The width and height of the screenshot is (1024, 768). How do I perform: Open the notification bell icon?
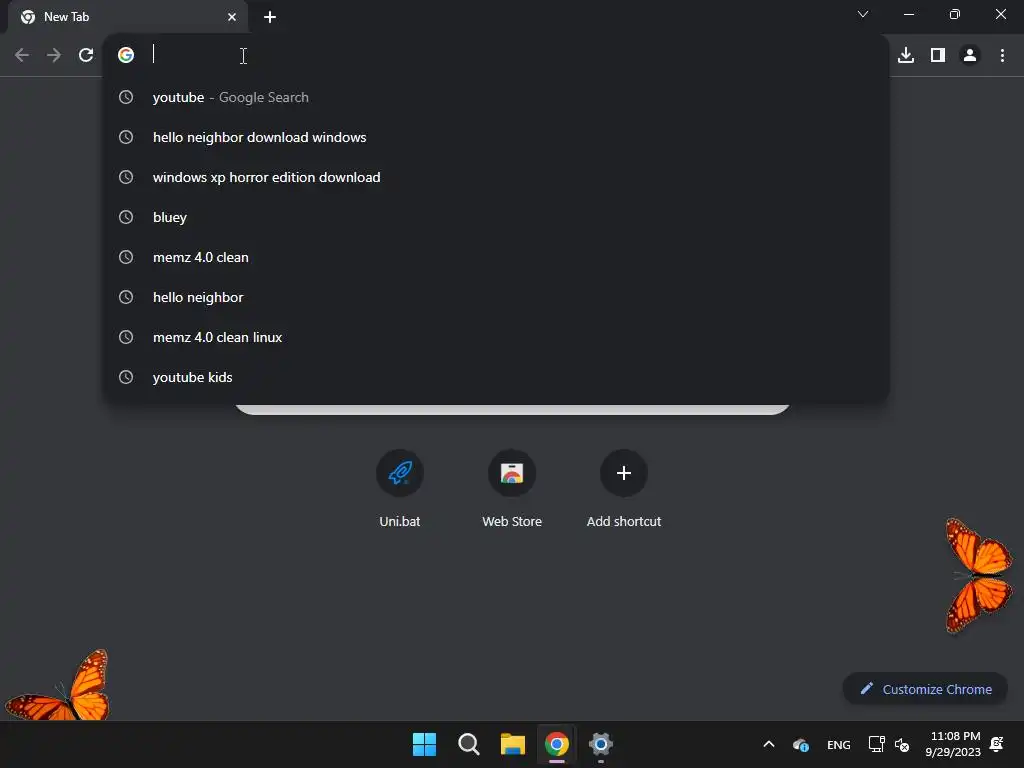coord(997,744)
